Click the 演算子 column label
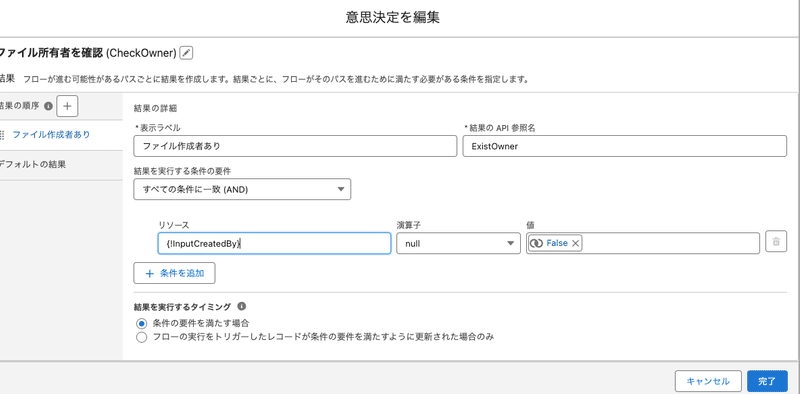 [408, 225]
